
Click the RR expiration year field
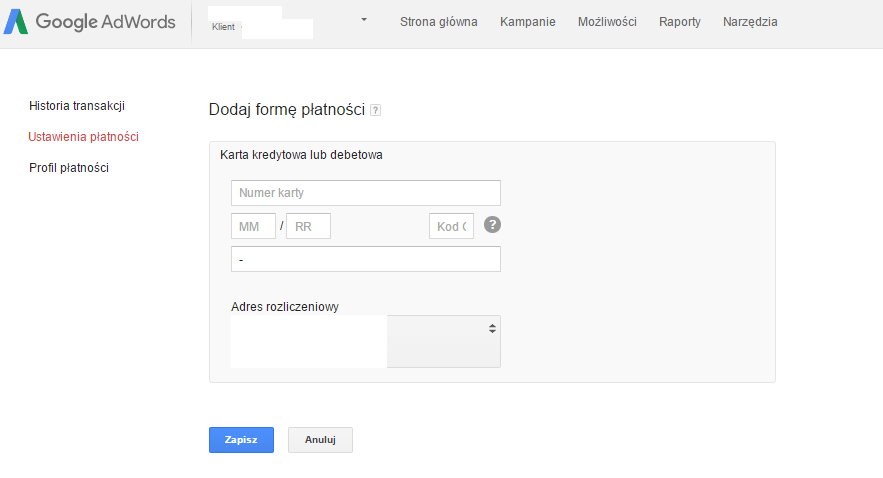pyautogui.click(x=308, y=226)
